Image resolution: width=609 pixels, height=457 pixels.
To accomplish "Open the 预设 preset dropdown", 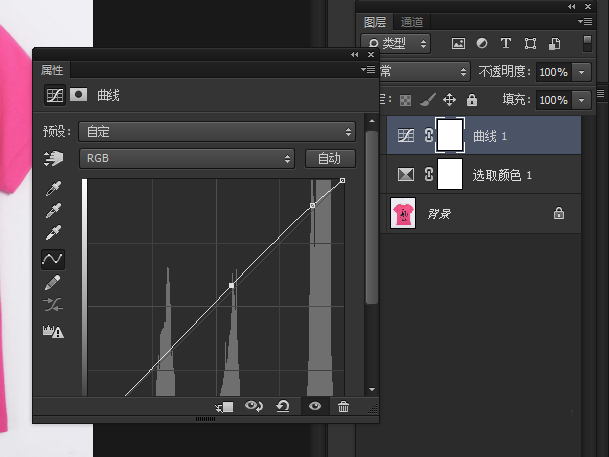I will pos(219,131).
